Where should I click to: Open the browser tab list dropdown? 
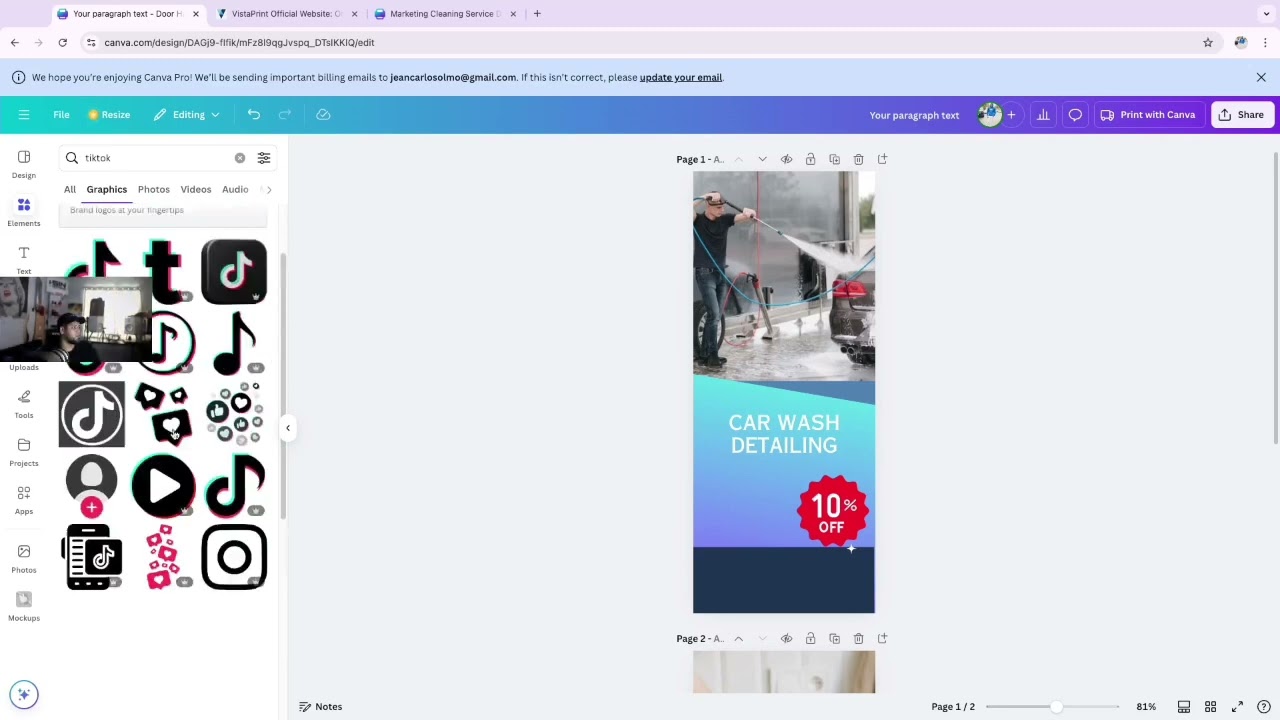coord(1266,14)
